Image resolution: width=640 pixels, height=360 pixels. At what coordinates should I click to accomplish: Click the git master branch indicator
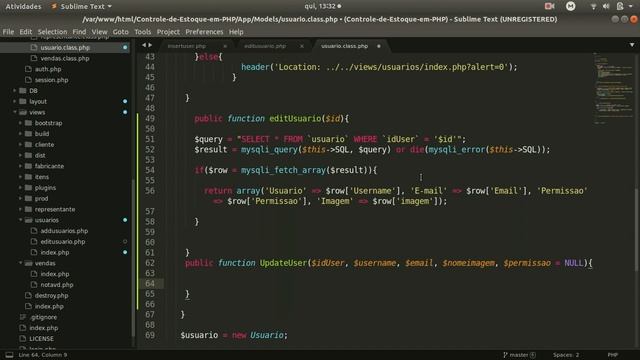(519, 355)
